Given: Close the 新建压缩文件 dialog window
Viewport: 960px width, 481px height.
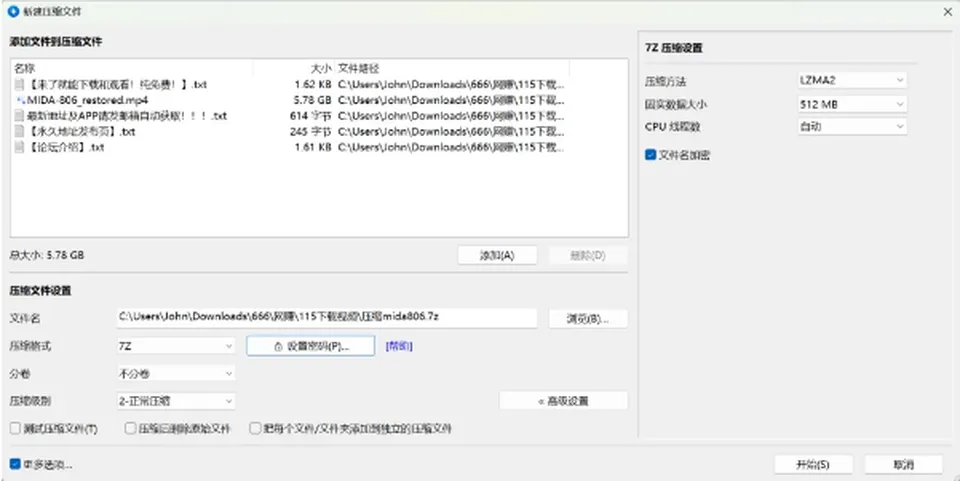Looking at the screenshot, I should tap(946, 12).
